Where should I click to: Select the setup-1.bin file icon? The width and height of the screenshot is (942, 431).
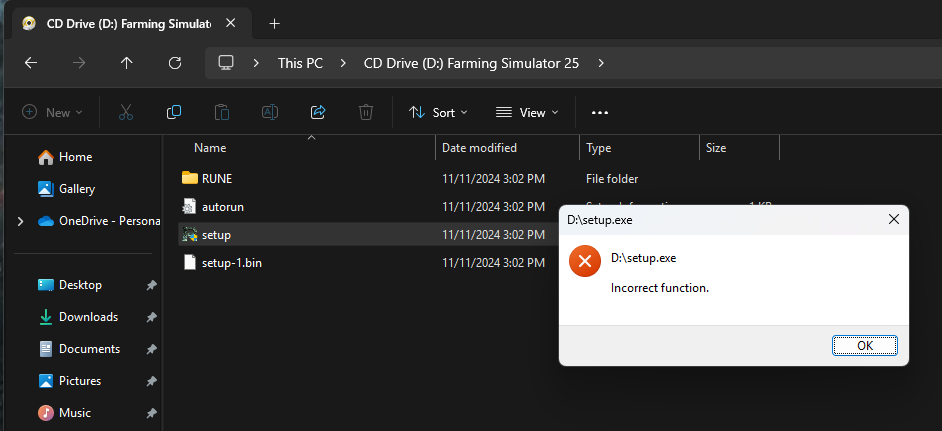pos(190,263)
